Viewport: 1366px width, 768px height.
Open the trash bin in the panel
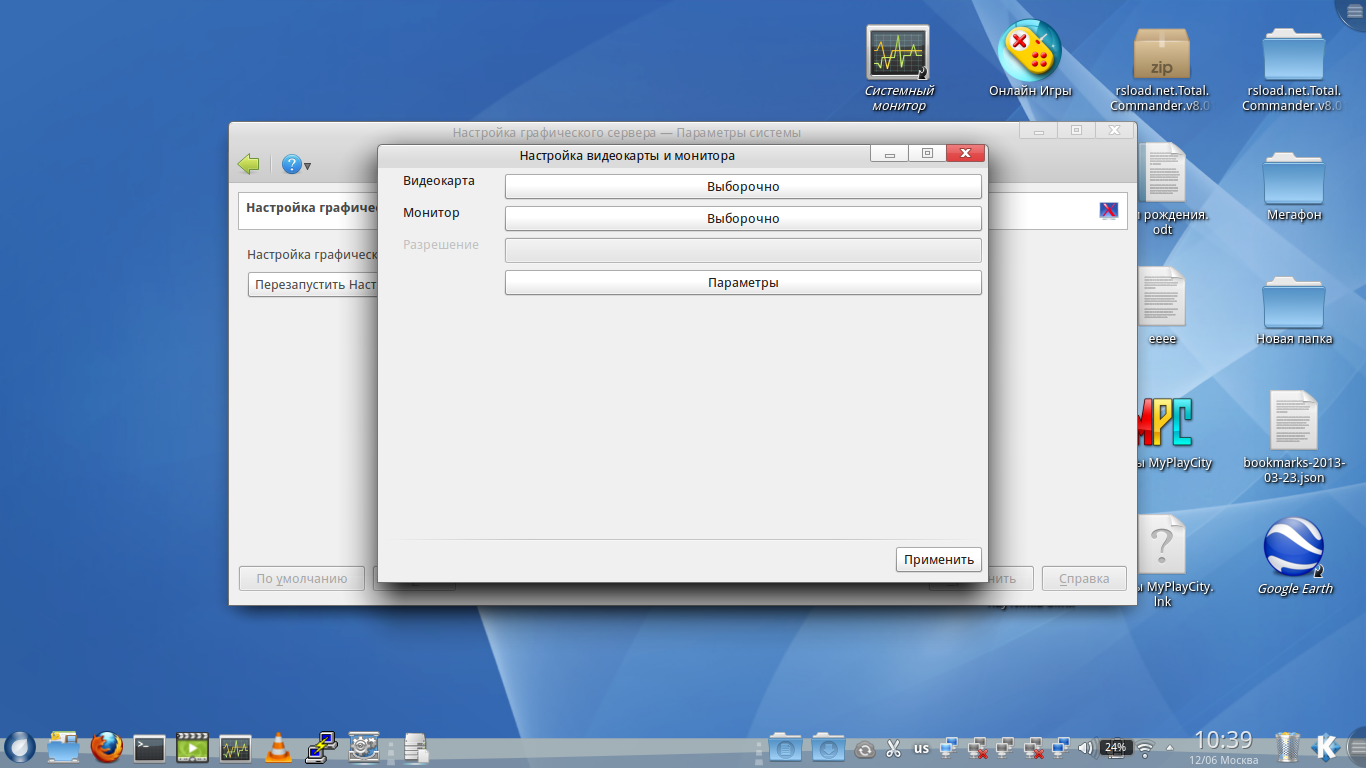1288,747
